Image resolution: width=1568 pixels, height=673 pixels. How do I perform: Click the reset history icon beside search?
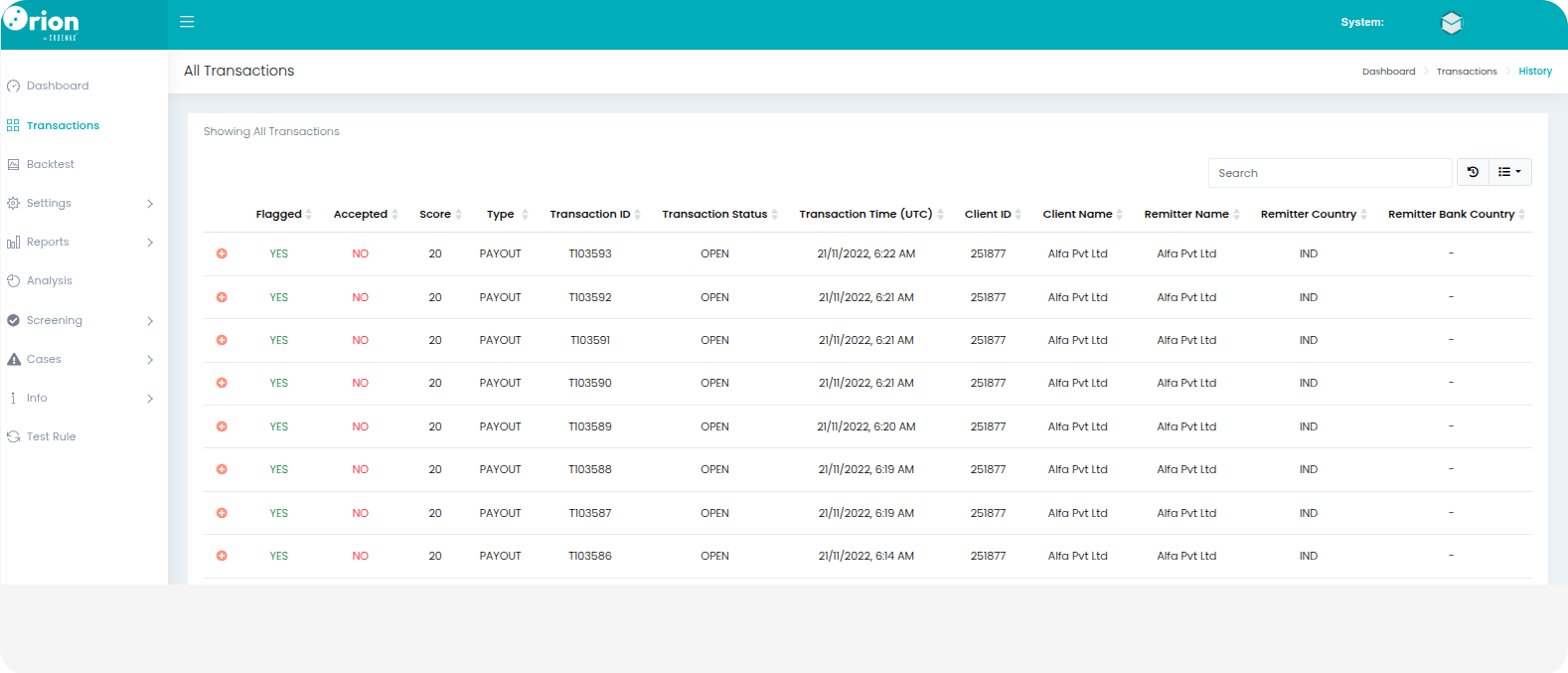[1473, 172]
